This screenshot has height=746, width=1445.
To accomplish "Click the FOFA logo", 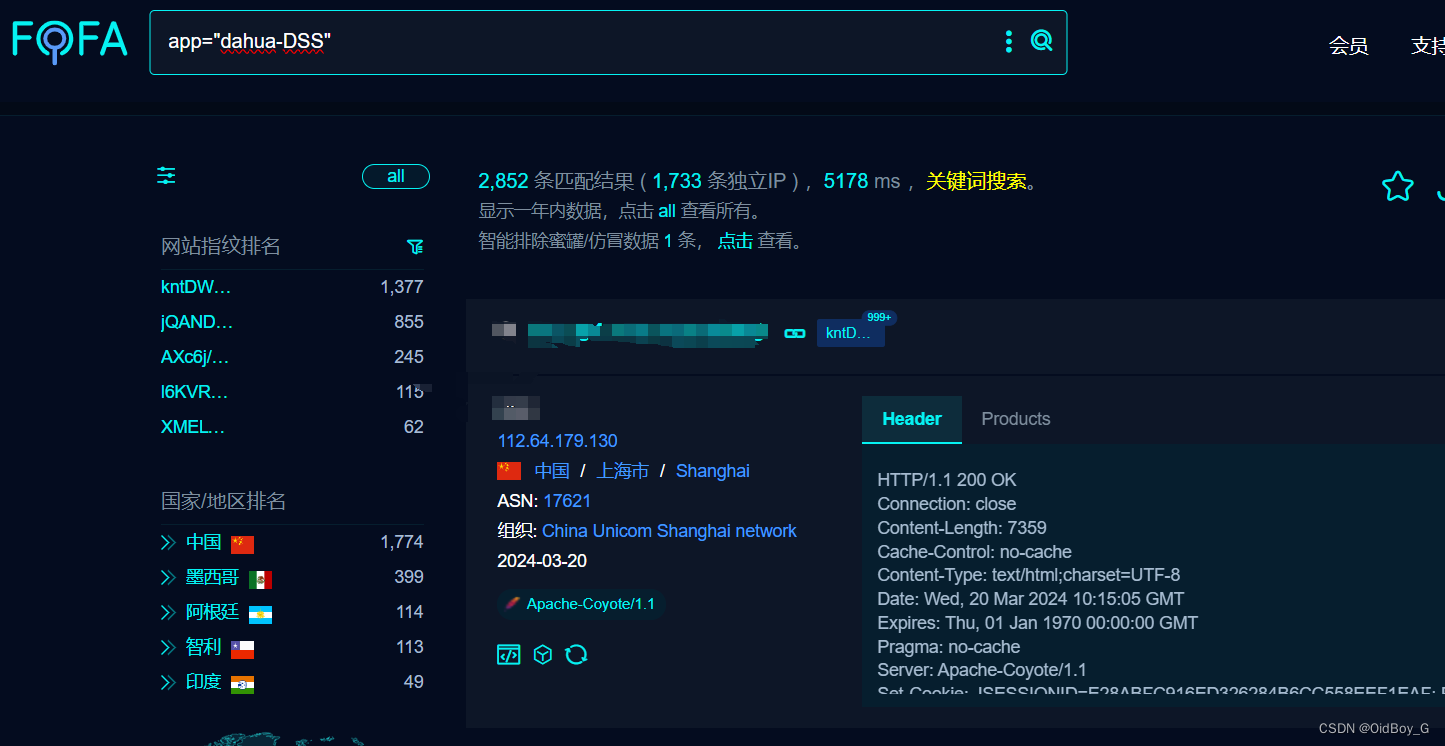I will [x=69, y=41].
